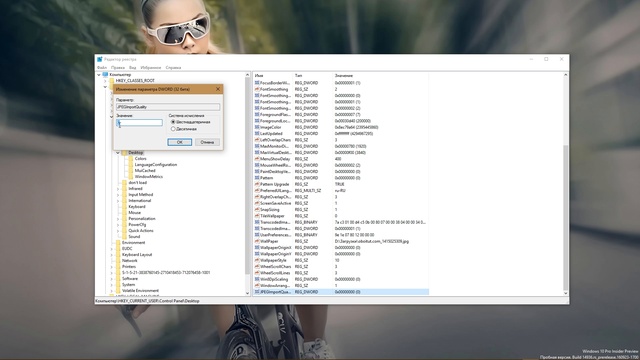Click the ScreenSaveActive string value icon
This screenshot has width=640, height=360.
click(257, 203)
